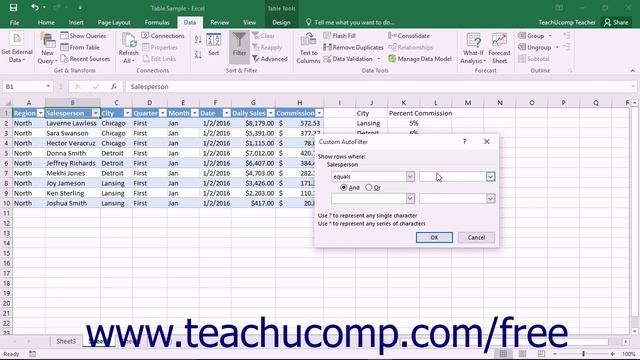The width and height of the screenshot is (640, 360).
Task: Switch to the Formulas tab
Action: [x=157, y=22]
